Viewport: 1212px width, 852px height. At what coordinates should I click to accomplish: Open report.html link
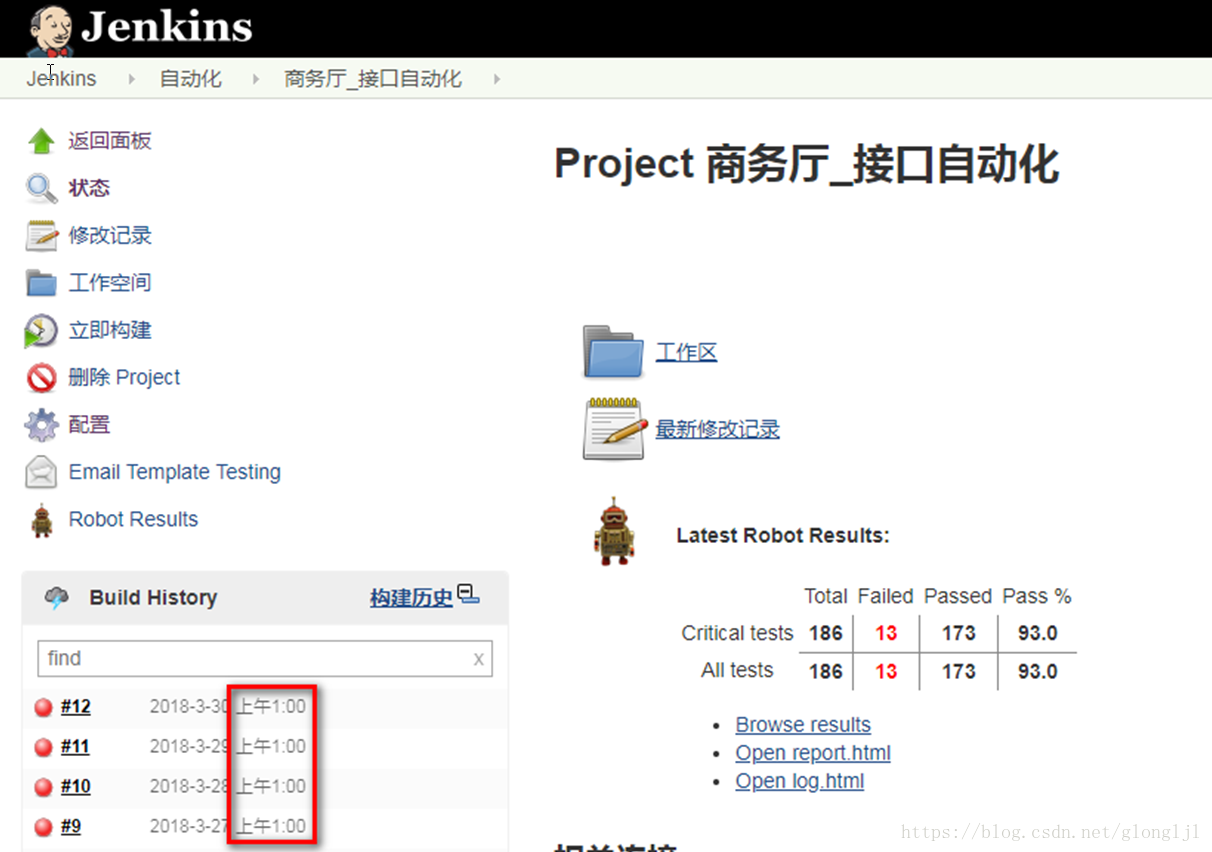(x=813, y=753)
